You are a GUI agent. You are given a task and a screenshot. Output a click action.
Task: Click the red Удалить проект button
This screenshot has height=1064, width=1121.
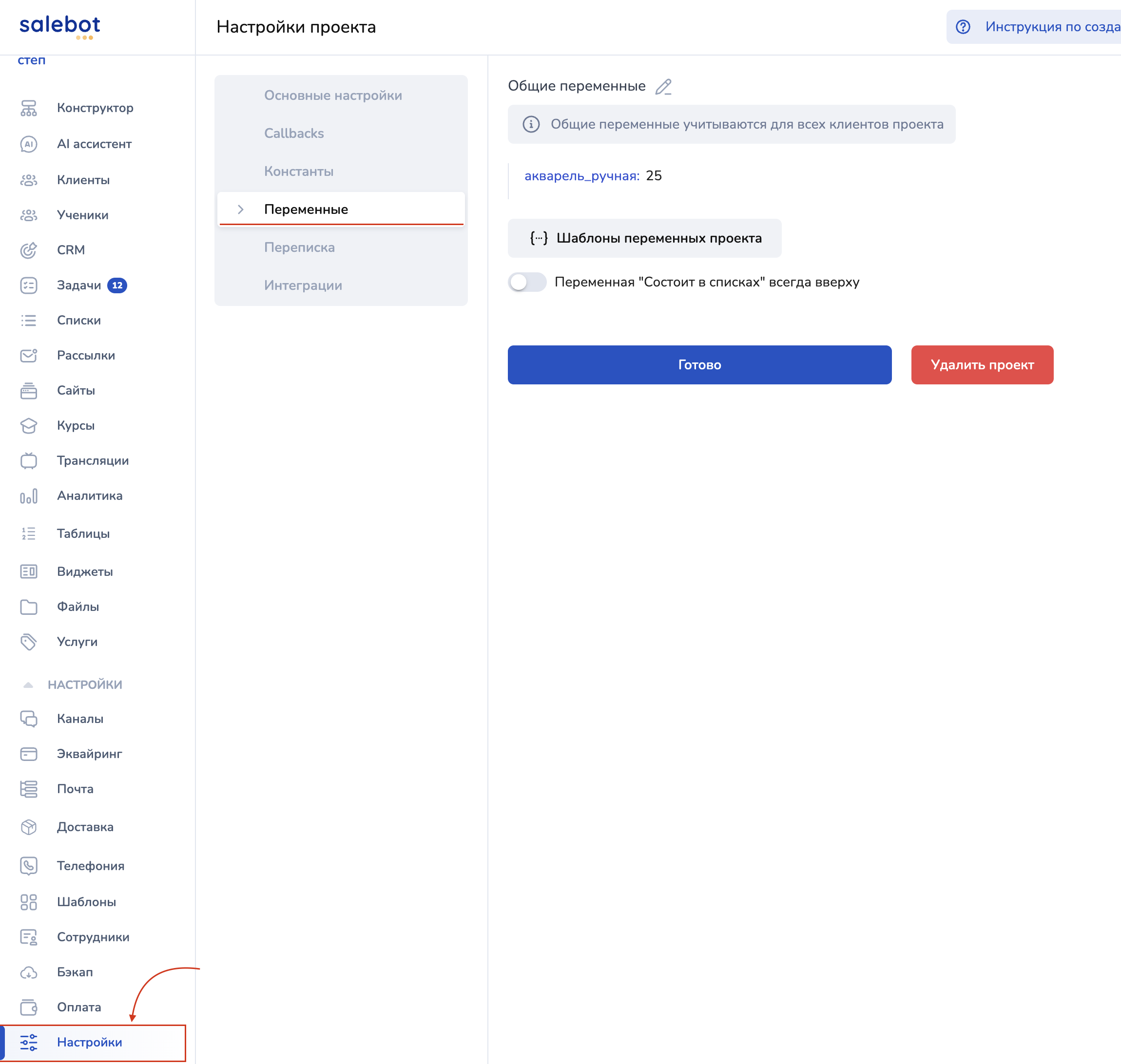(x=982, y=365)
